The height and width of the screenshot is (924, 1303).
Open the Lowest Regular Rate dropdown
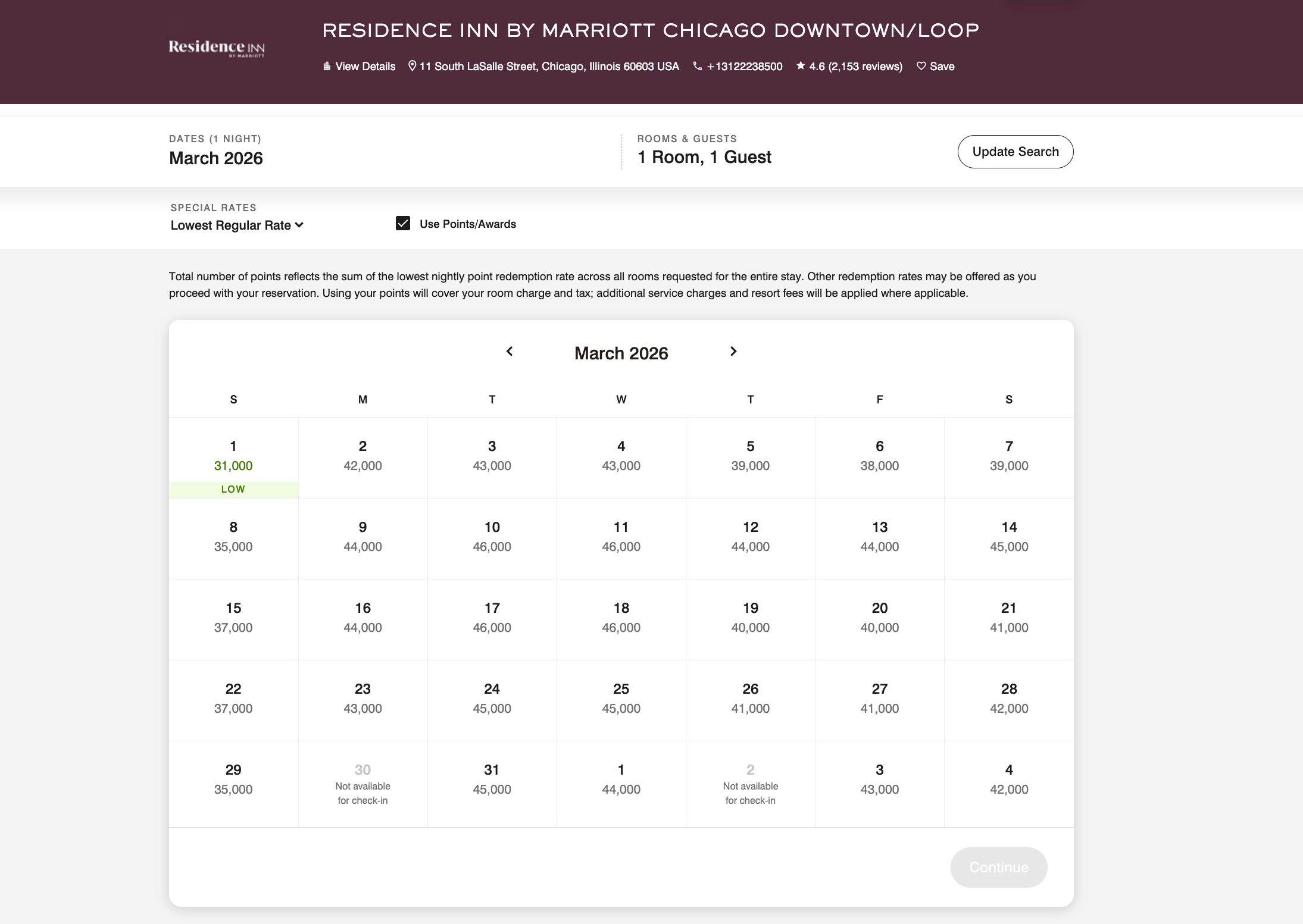(x=237, y=225)
